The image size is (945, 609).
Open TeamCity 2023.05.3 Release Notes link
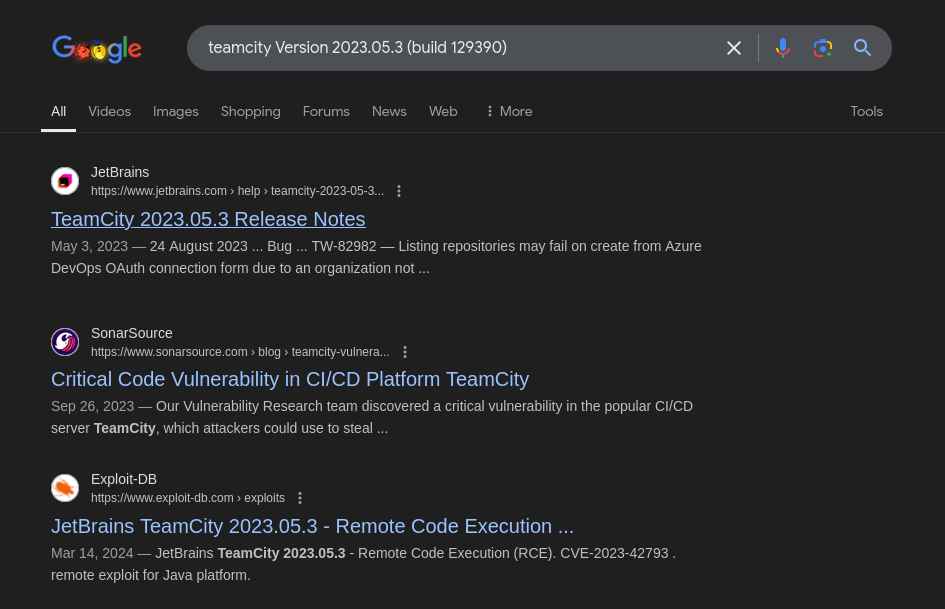click(208, 219)
